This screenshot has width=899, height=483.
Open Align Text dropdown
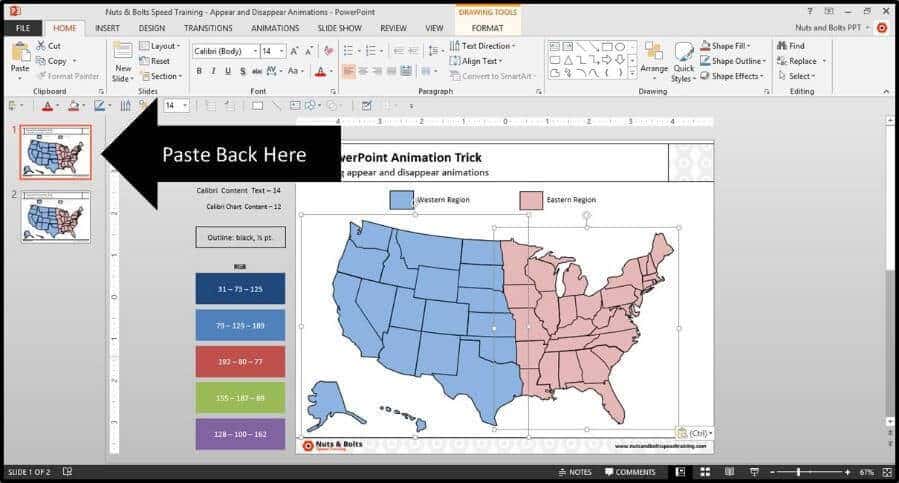[x=476, y=61]
